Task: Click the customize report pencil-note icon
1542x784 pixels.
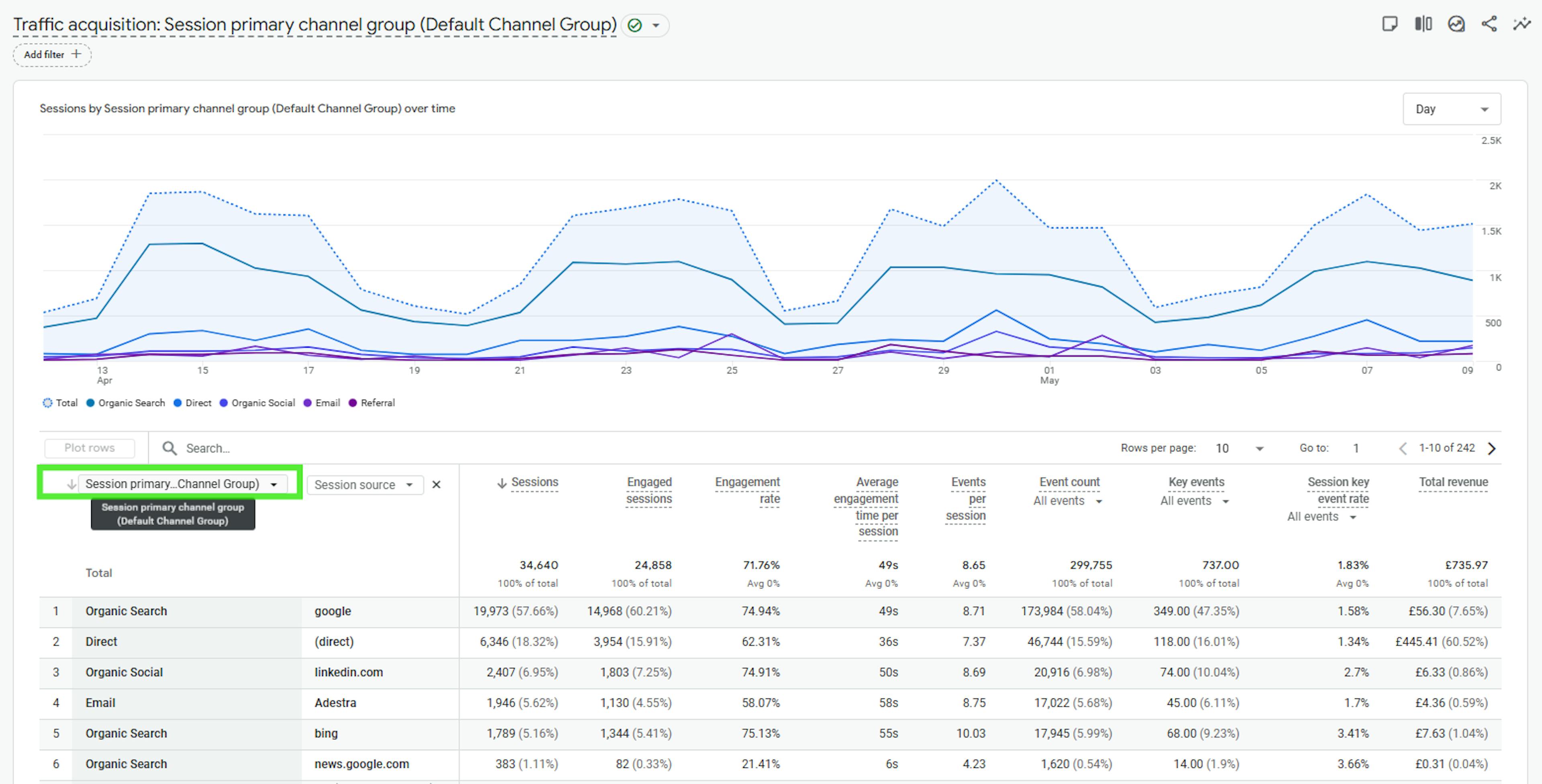Action: pos(1389,24)
